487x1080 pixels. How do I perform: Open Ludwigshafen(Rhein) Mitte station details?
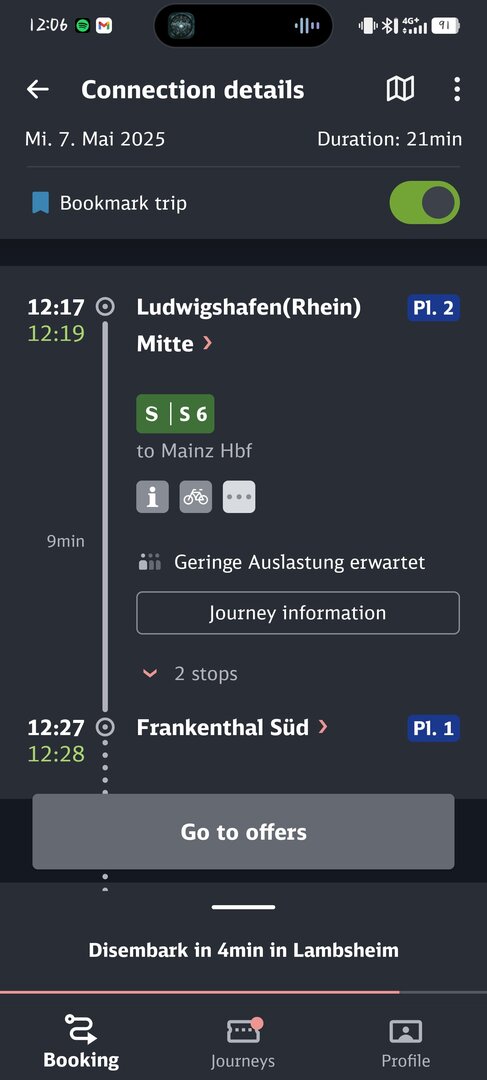[x=249, y=325]
